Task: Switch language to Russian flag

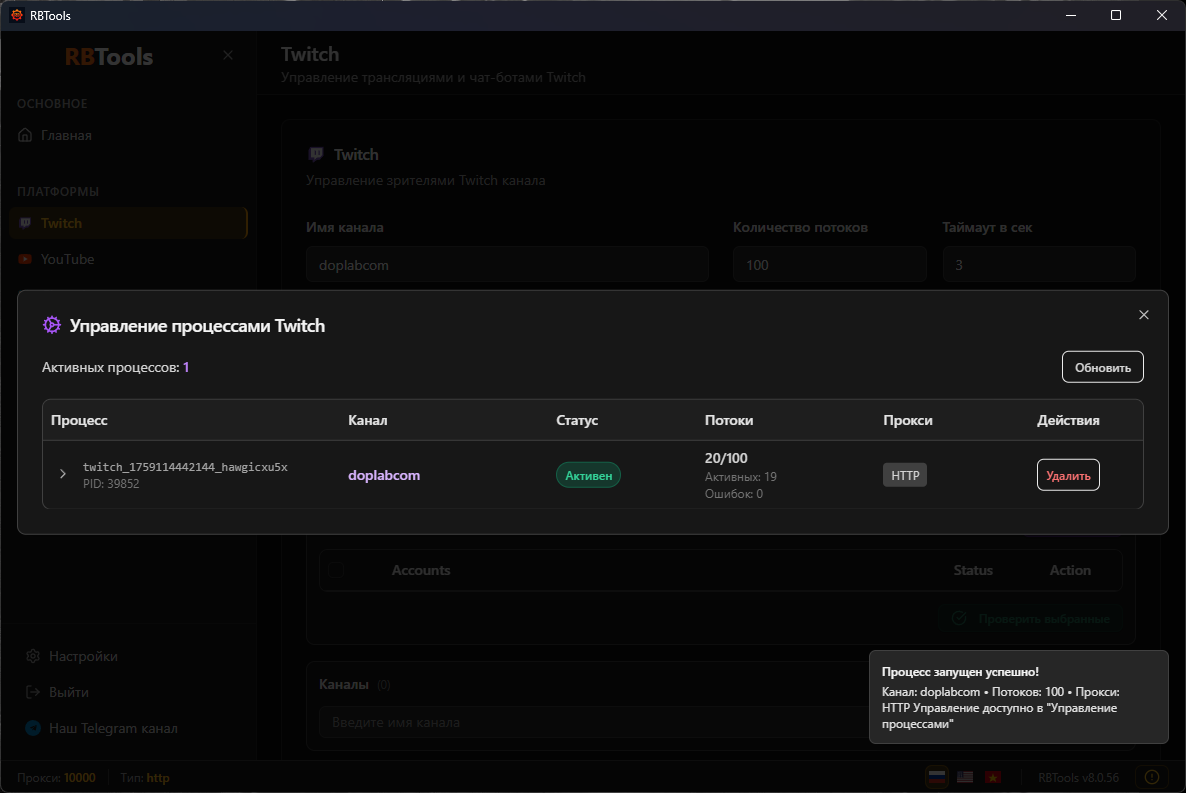Action: pyautogui.click(x=936, y=777)
